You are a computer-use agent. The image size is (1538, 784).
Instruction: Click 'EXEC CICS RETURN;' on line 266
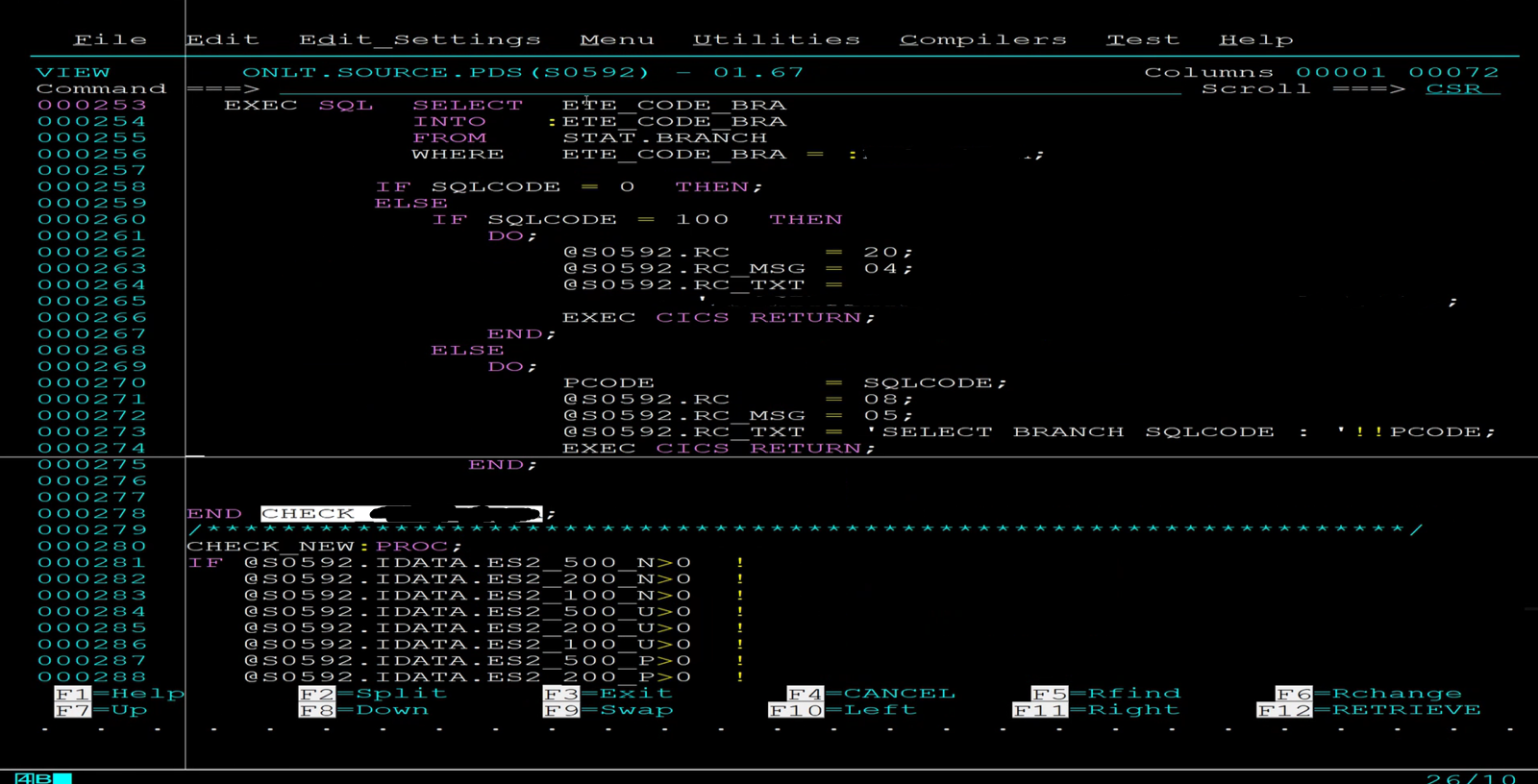(718, 317)
